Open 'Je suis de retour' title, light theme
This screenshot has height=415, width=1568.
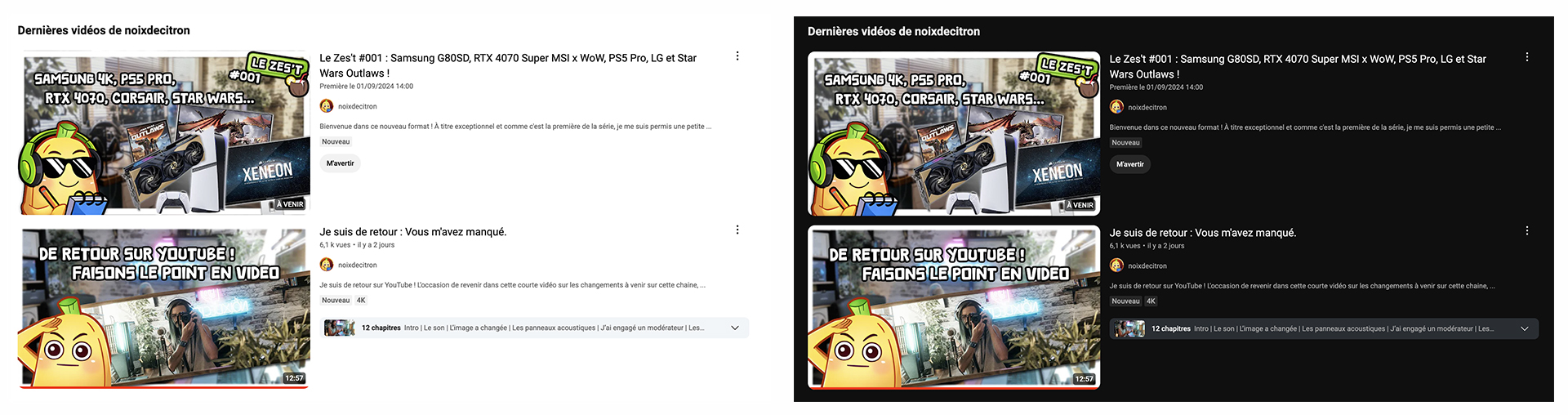point(413,232)
